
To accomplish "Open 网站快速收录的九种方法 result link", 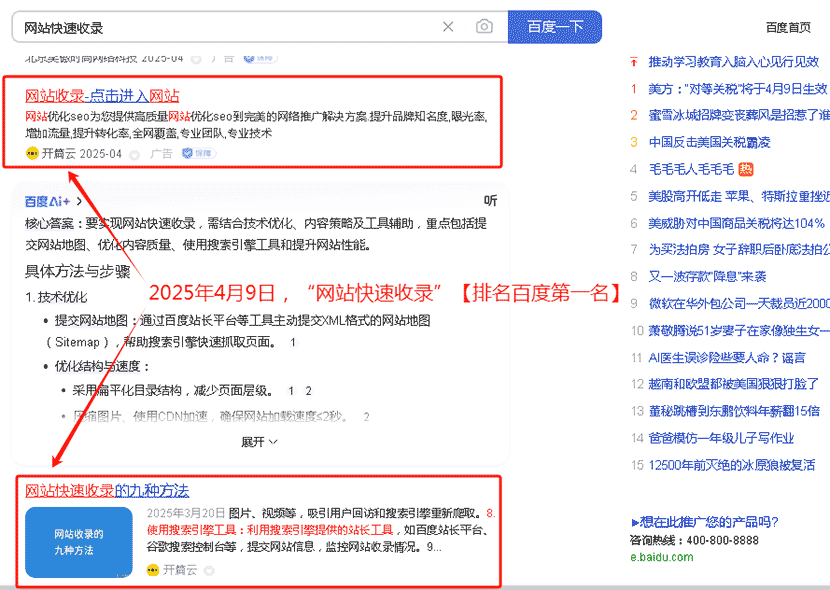I will 107,491.
